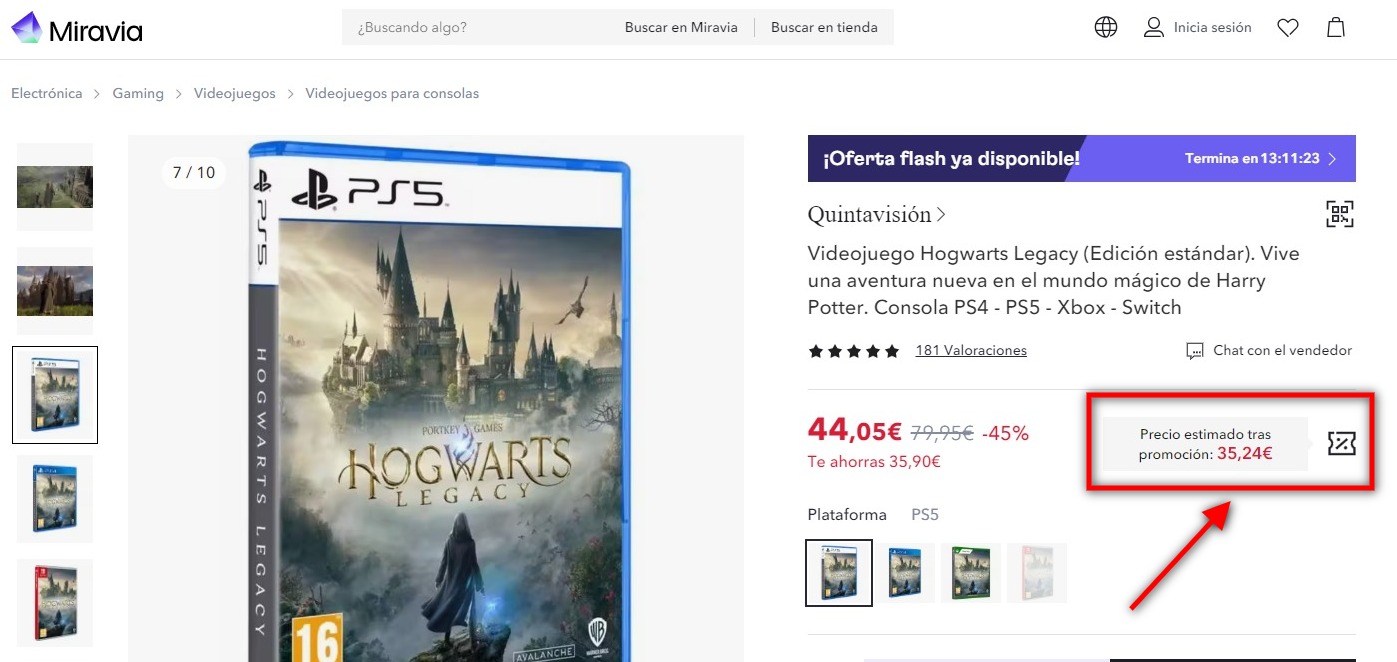The image size is (1397, 662).
Task: Open the wishlist heart icon
Action: coord(1288,28)
